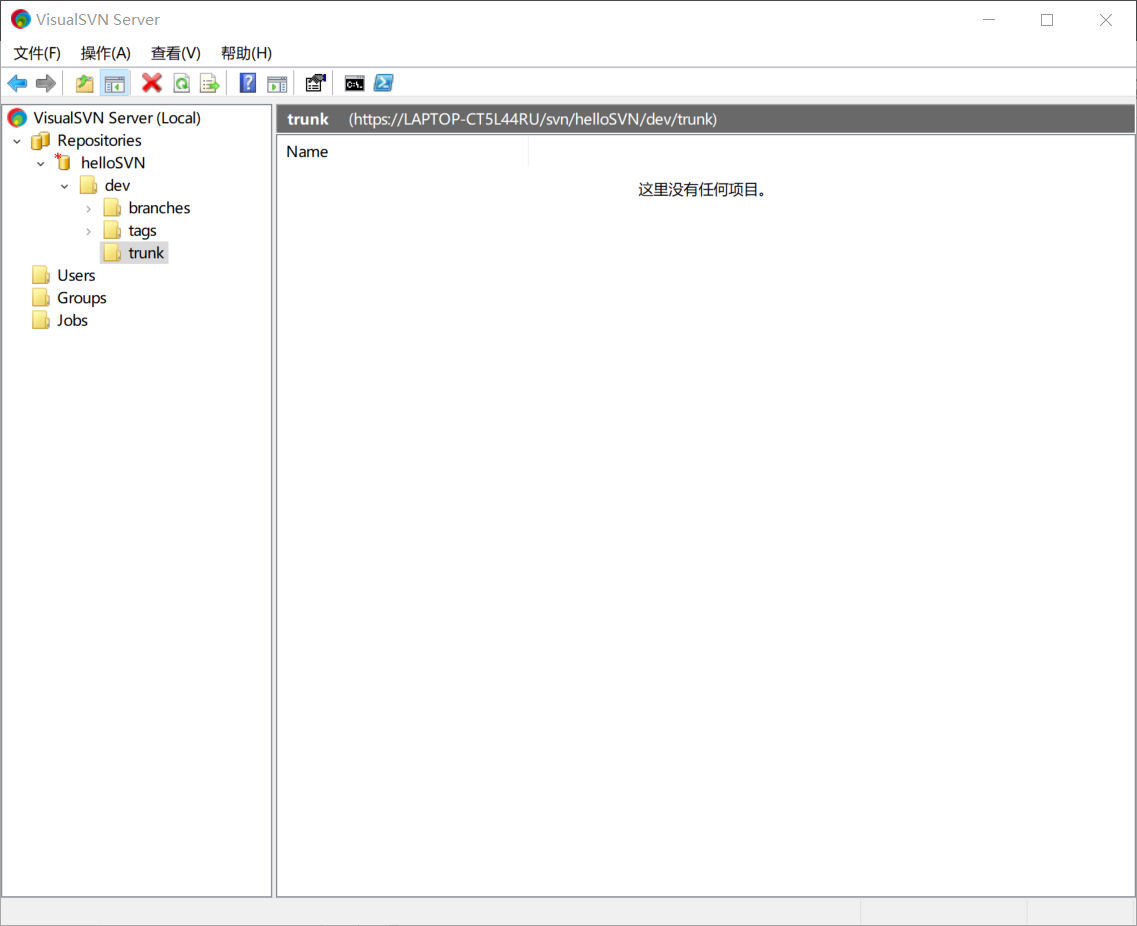Select the Users label in tree
This screenshot has width=1137, height=926.
[76, 275]
